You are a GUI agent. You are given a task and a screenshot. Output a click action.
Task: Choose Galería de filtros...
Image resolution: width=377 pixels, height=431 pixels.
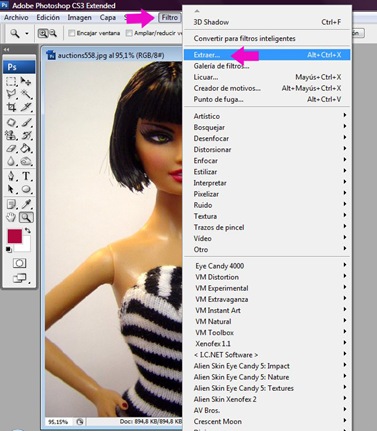(267, 66)
